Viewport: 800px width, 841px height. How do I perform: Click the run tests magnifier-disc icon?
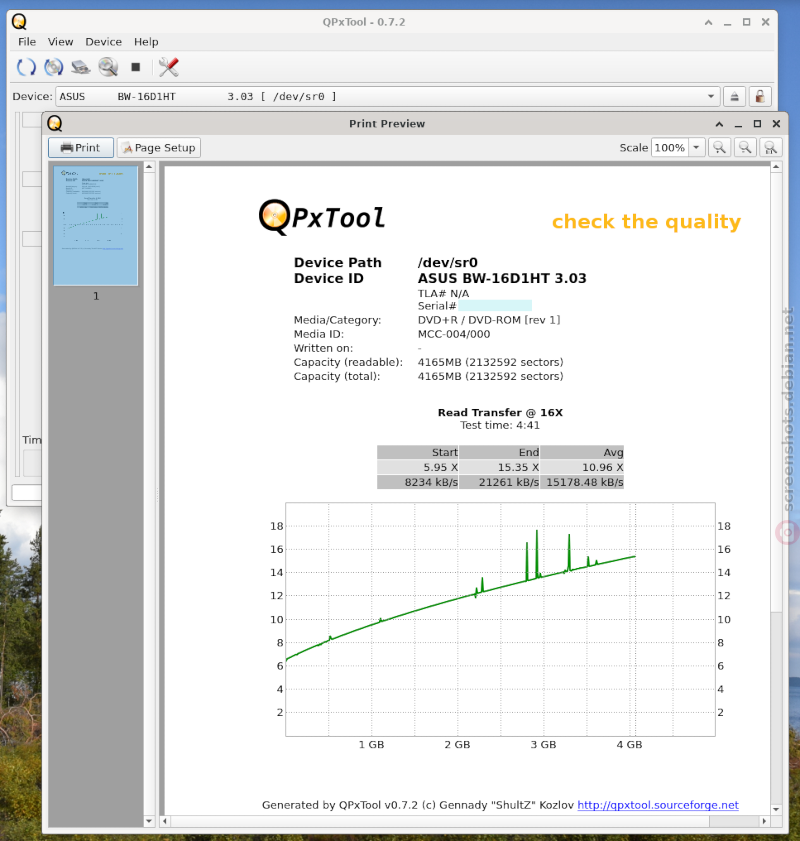[x=108, y=67]
